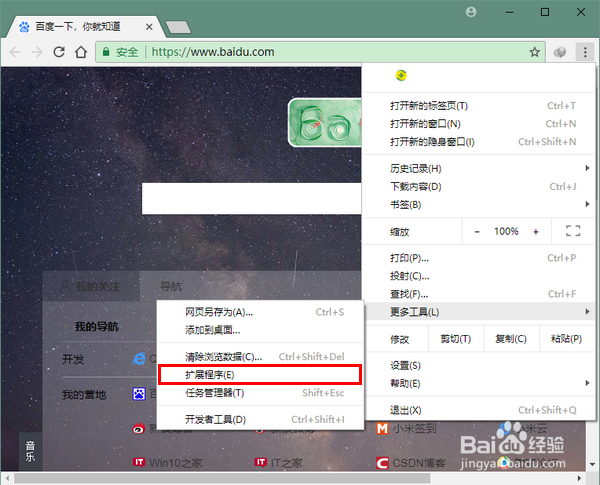Choose 打印(P)... from the menu
Viewport: 600px width, 485px height.
click(x=478, y=258)
